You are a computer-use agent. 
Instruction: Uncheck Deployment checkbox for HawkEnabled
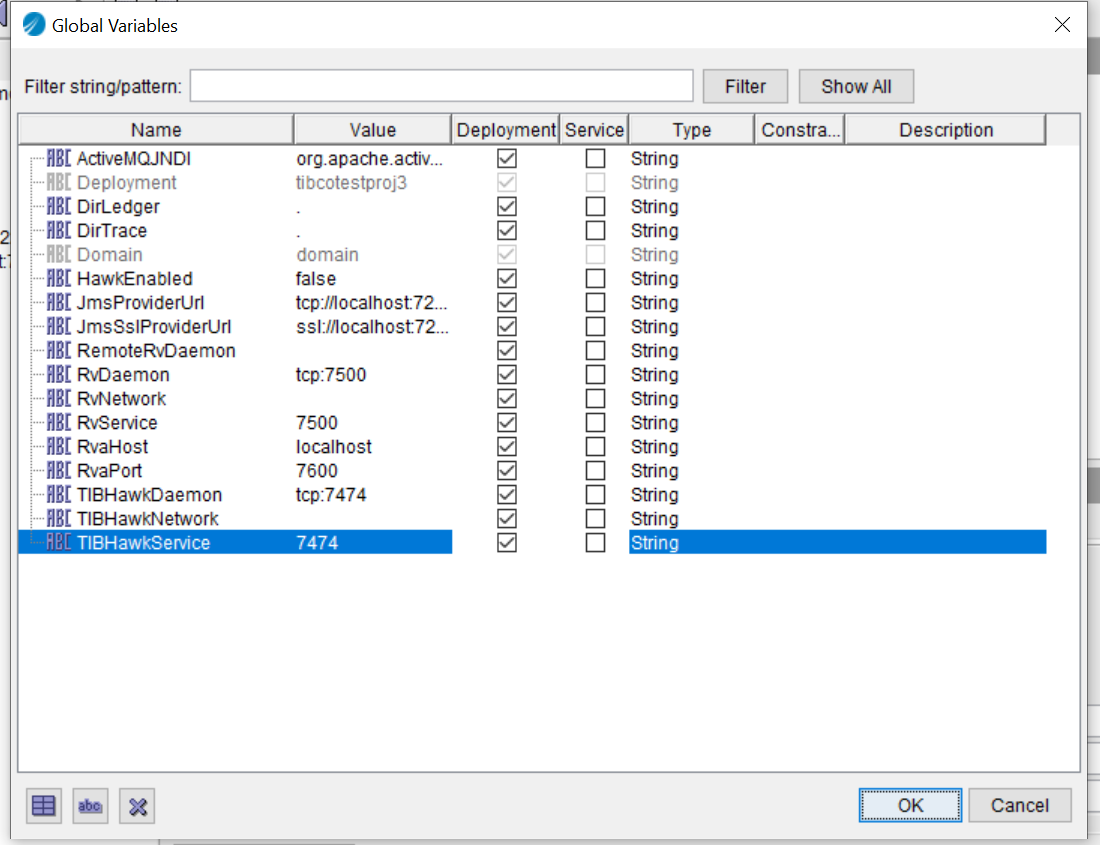[507, 278]
